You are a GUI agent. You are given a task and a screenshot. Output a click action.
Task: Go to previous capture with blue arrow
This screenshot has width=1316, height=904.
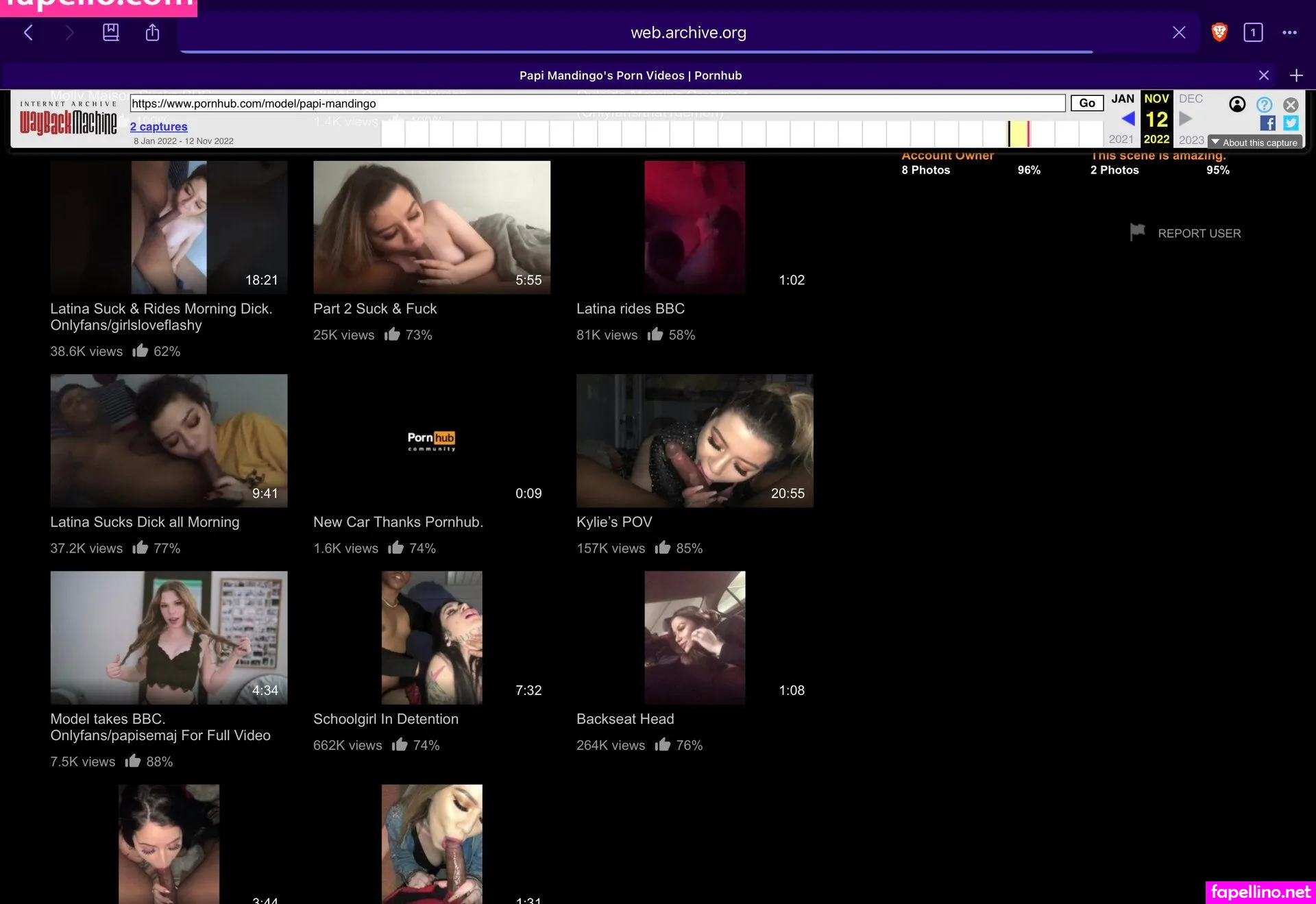click(x=1128, y=119)
